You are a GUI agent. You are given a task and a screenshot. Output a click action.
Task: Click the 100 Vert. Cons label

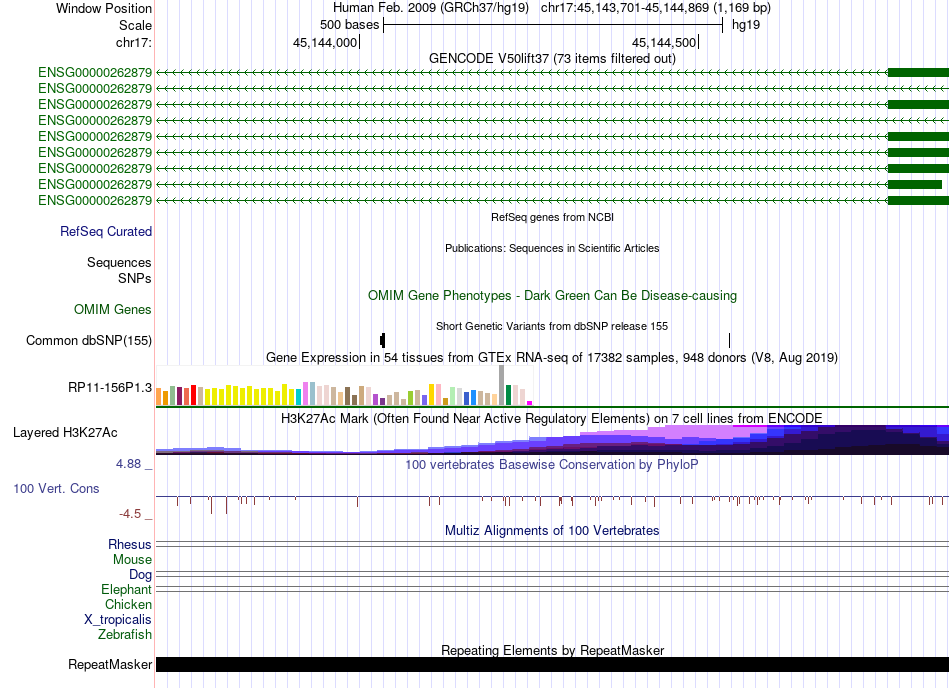56,489
